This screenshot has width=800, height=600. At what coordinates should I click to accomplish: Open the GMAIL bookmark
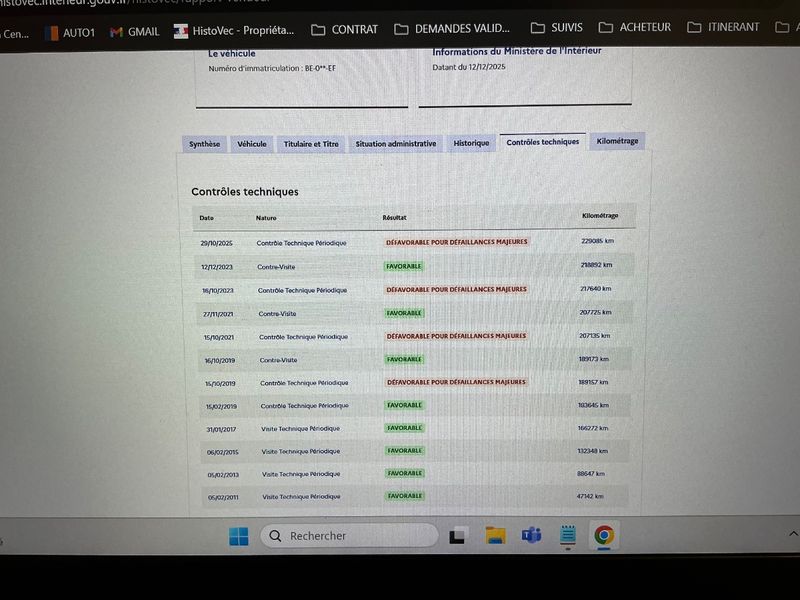click(135, 32)
